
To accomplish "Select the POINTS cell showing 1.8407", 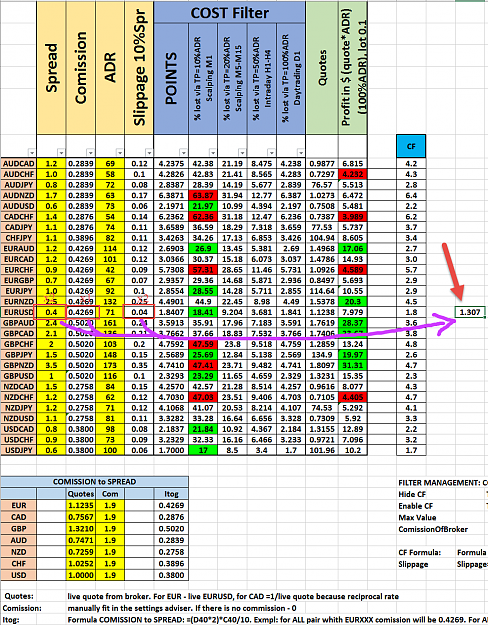I will (171, 312).
